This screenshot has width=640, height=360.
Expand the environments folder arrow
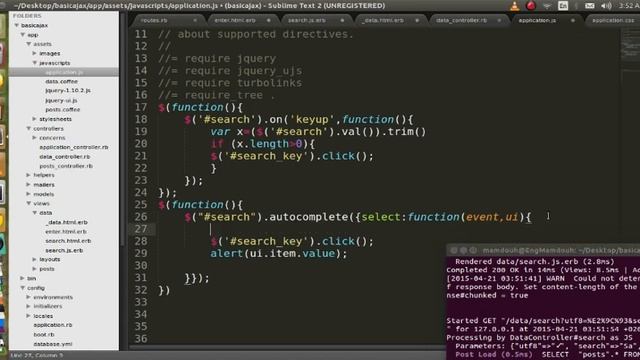(29, 297)
